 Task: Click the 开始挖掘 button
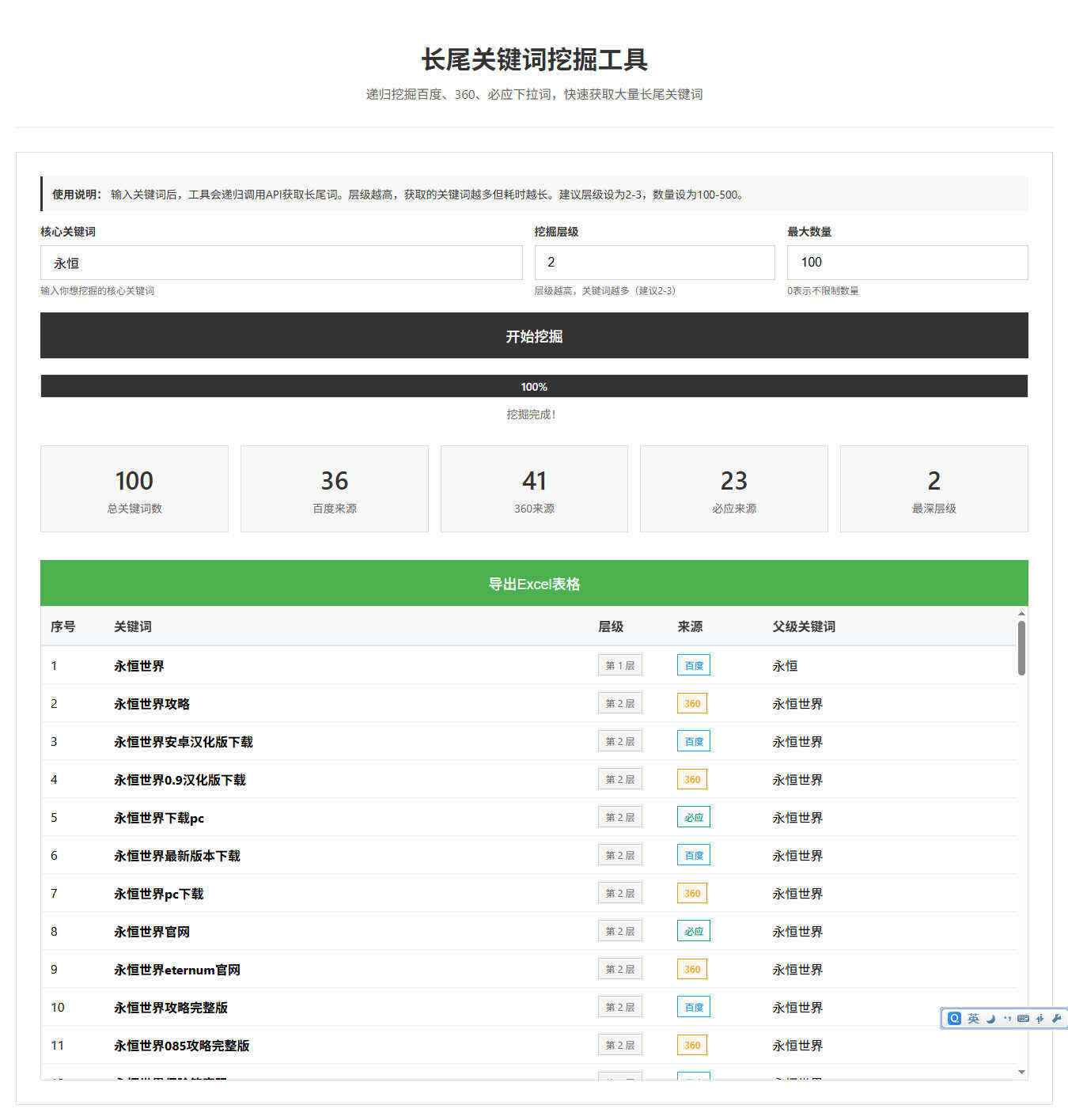534,335
